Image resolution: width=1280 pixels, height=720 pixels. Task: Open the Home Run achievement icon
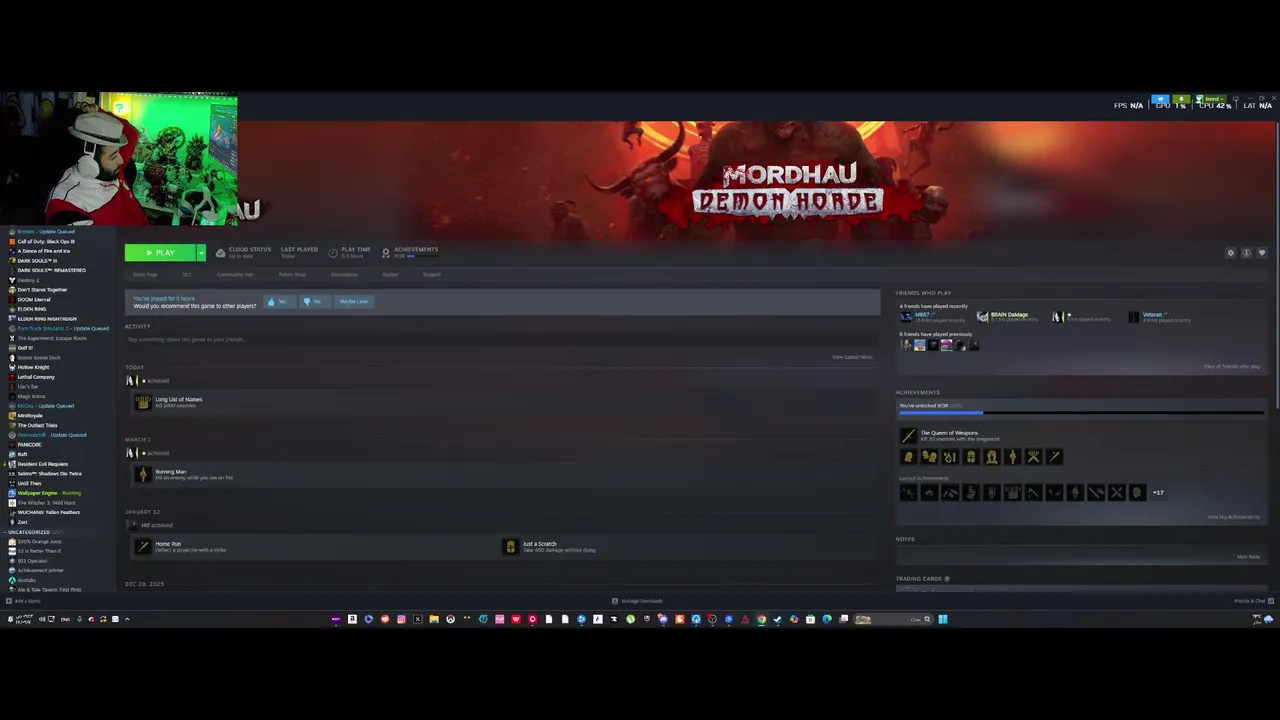pos(143,546)
